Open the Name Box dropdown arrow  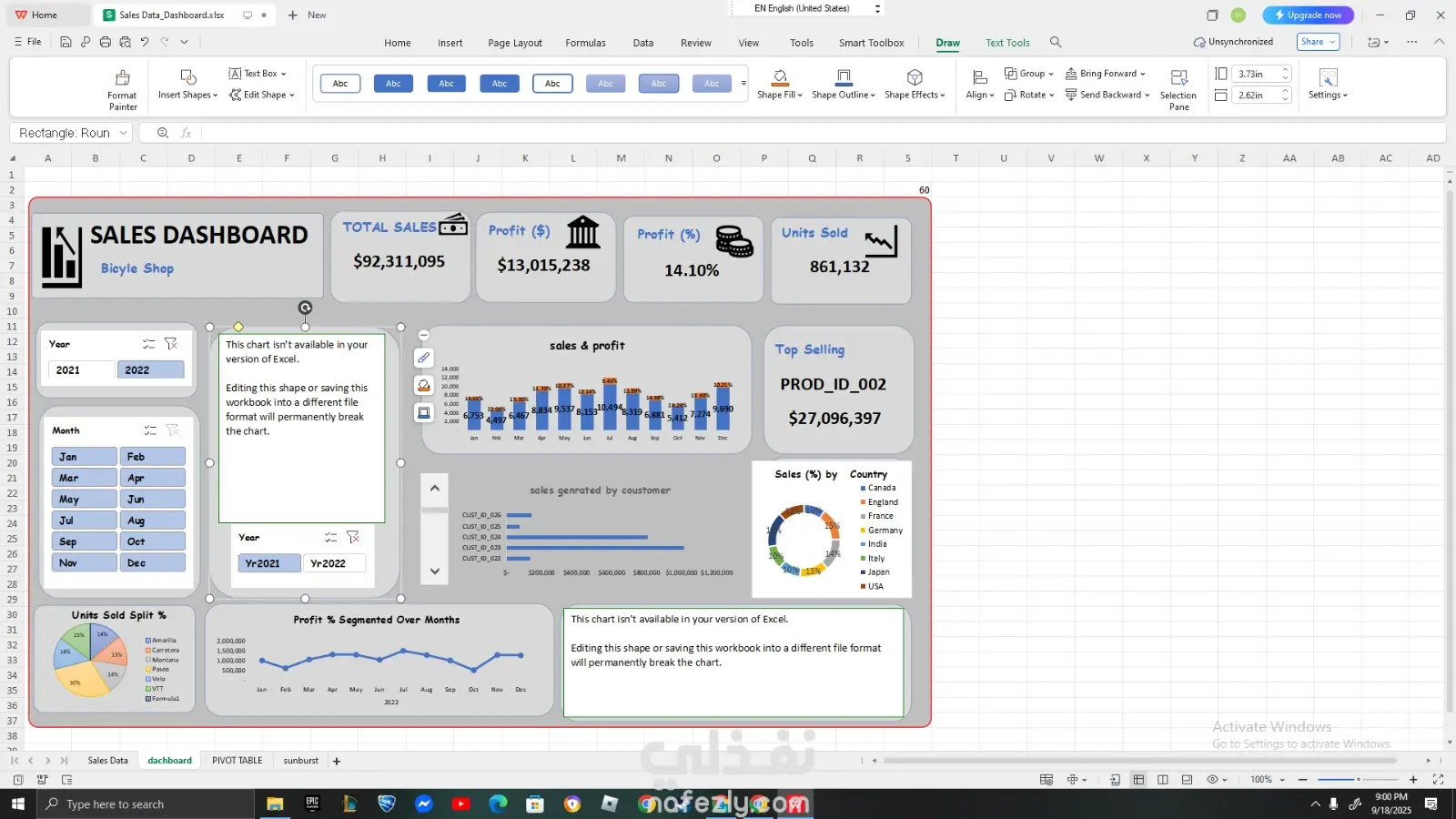coord(124,133)
